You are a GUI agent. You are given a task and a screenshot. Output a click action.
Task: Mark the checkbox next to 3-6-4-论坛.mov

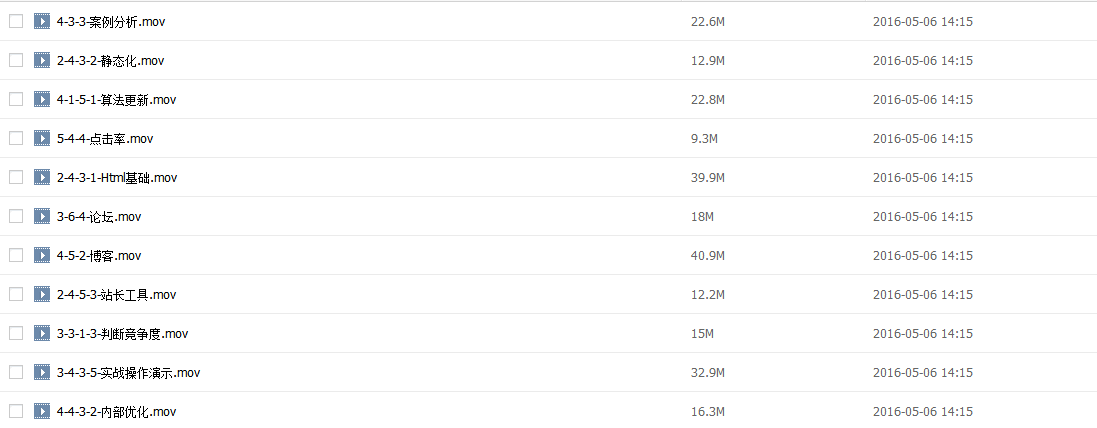16,216
